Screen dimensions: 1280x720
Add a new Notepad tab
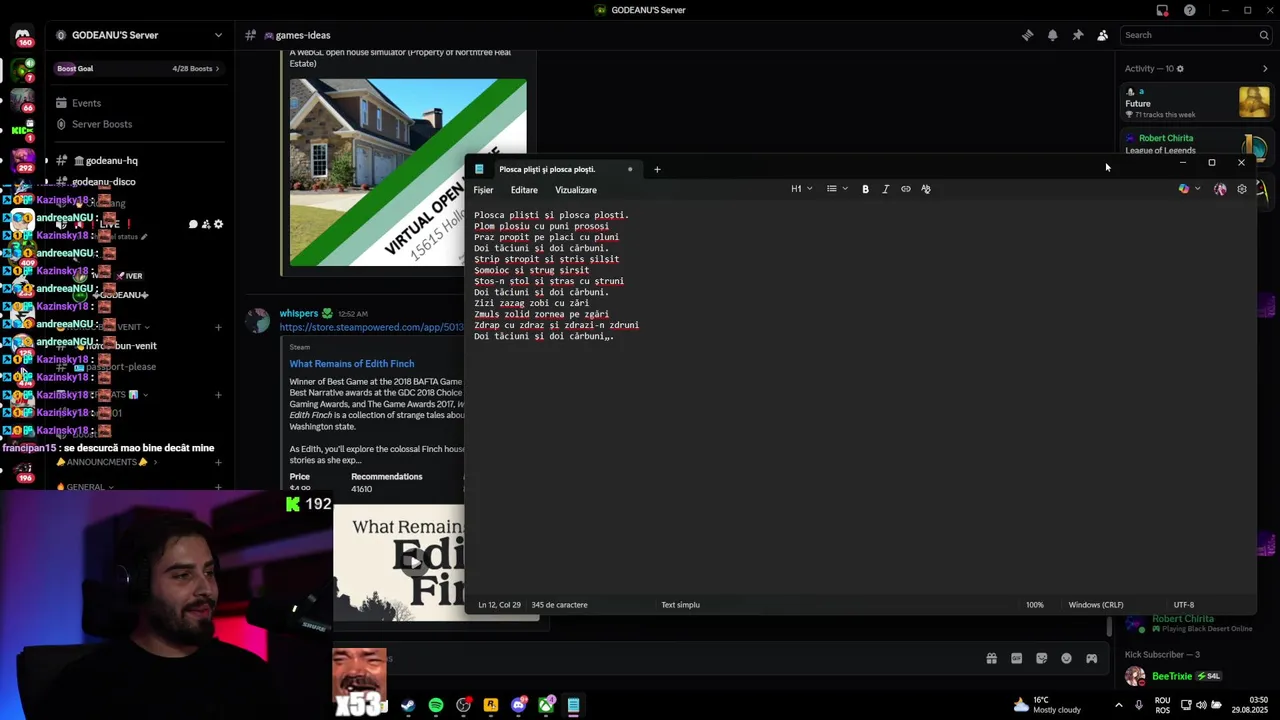(657, 169)
